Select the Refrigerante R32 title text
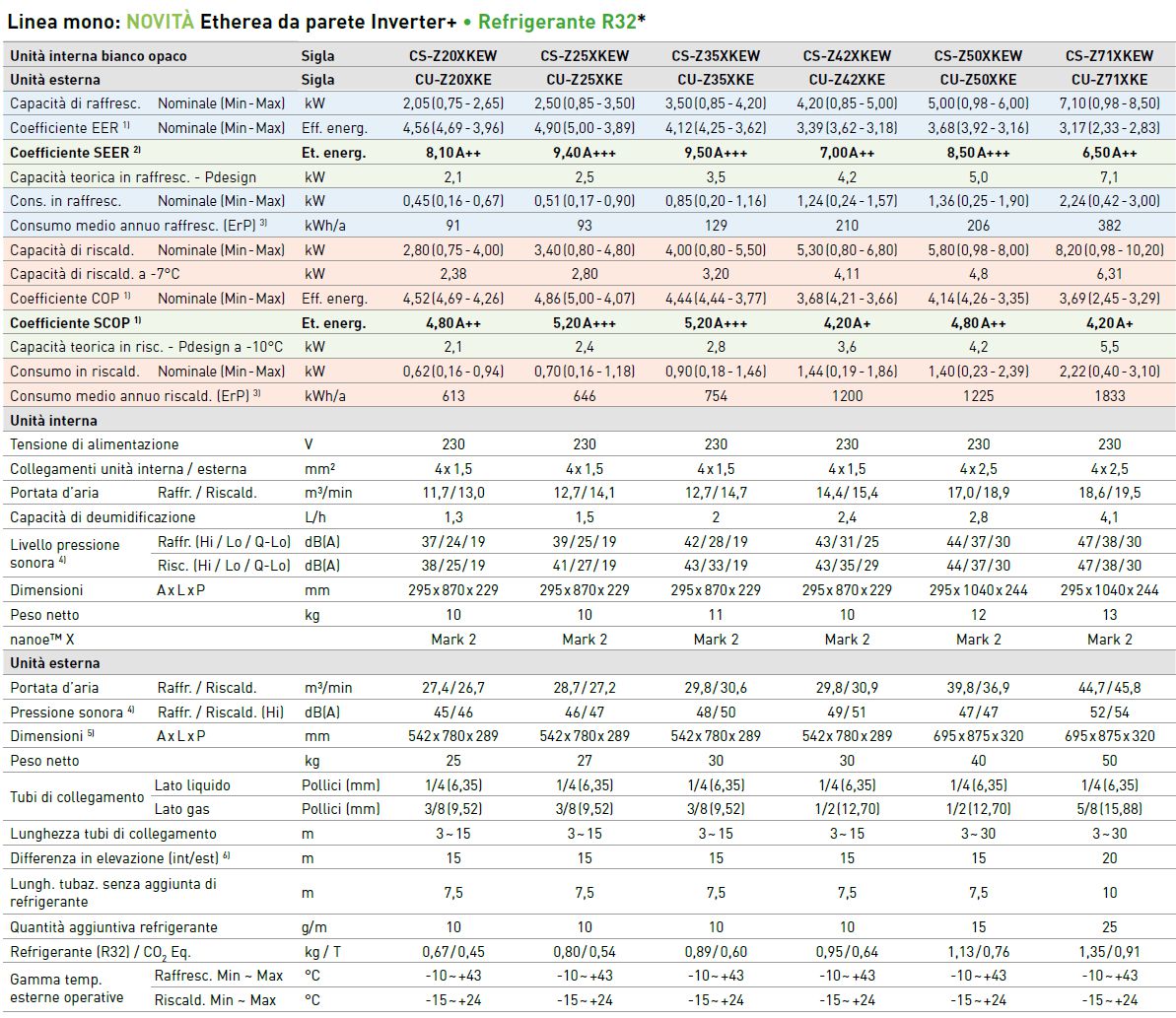The height and width of the screenshot is (1018, 1176). point(557,22)
